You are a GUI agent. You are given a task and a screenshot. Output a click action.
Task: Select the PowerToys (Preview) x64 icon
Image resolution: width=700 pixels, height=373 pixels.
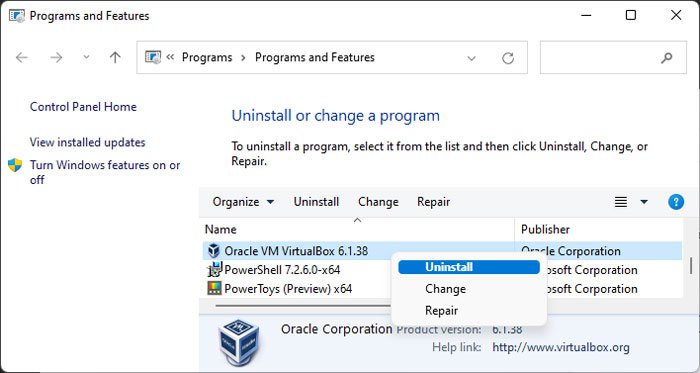pos(214,288)
